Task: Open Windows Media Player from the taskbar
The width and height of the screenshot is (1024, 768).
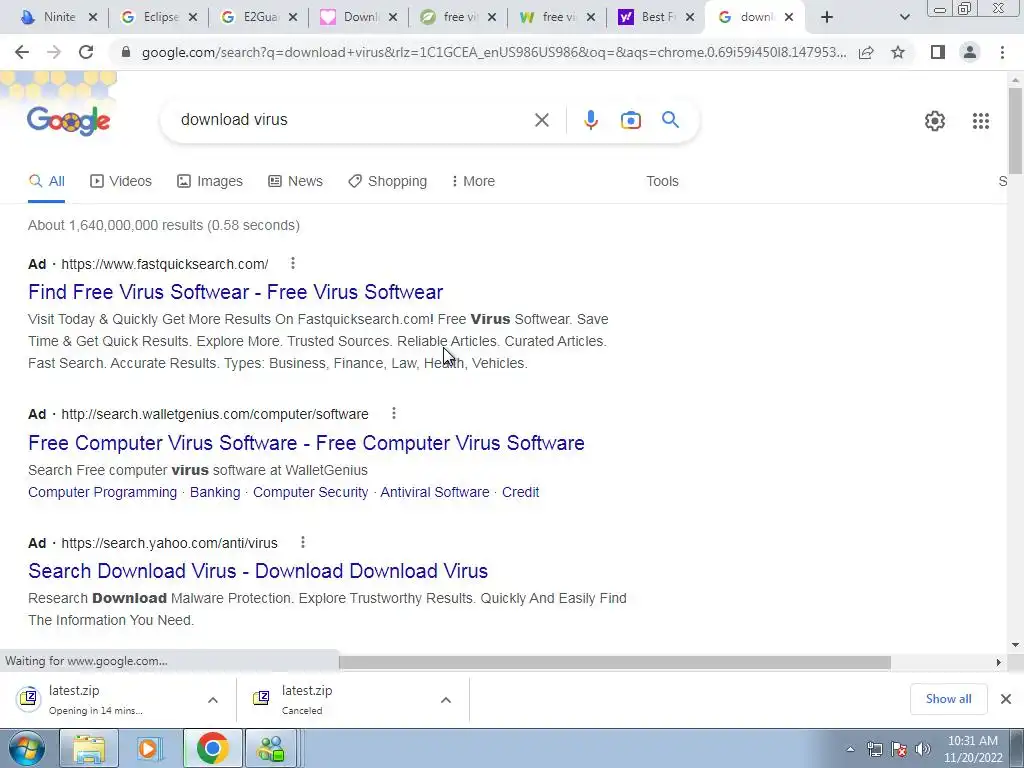Action: click(x=150, y=748)
